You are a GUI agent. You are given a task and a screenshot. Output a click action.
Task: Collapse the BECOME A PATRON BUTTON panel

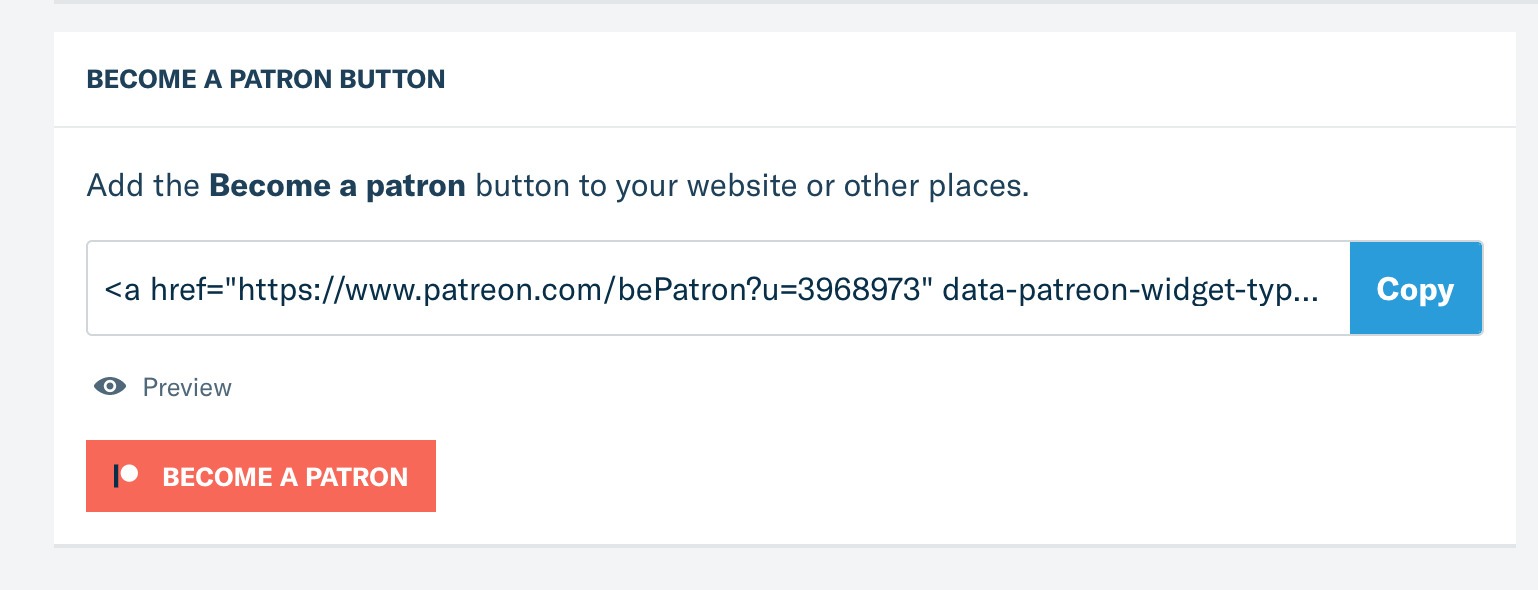tap(266, 79)
